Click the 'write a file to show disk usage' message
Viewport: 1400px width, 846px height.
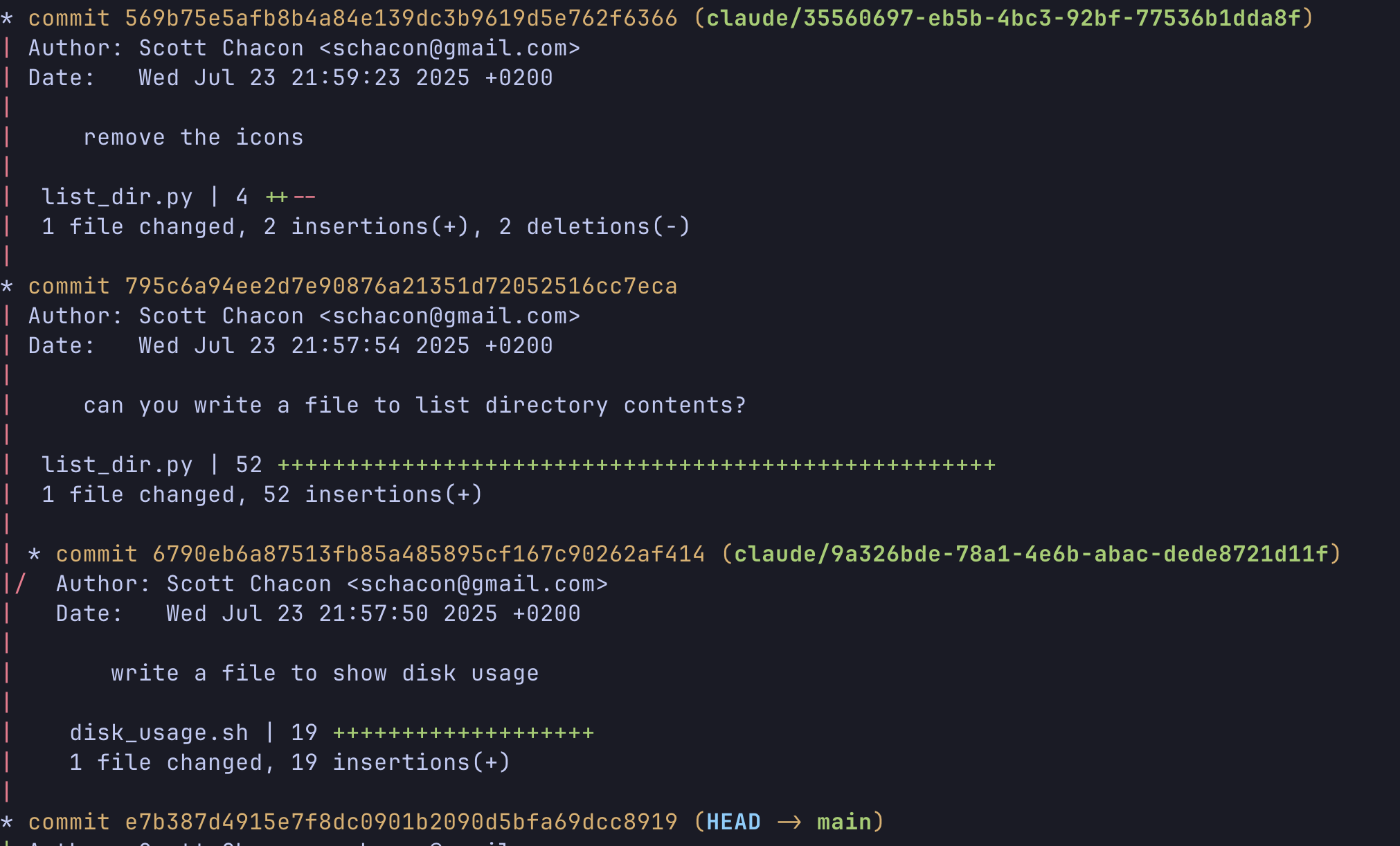[325, 673]
